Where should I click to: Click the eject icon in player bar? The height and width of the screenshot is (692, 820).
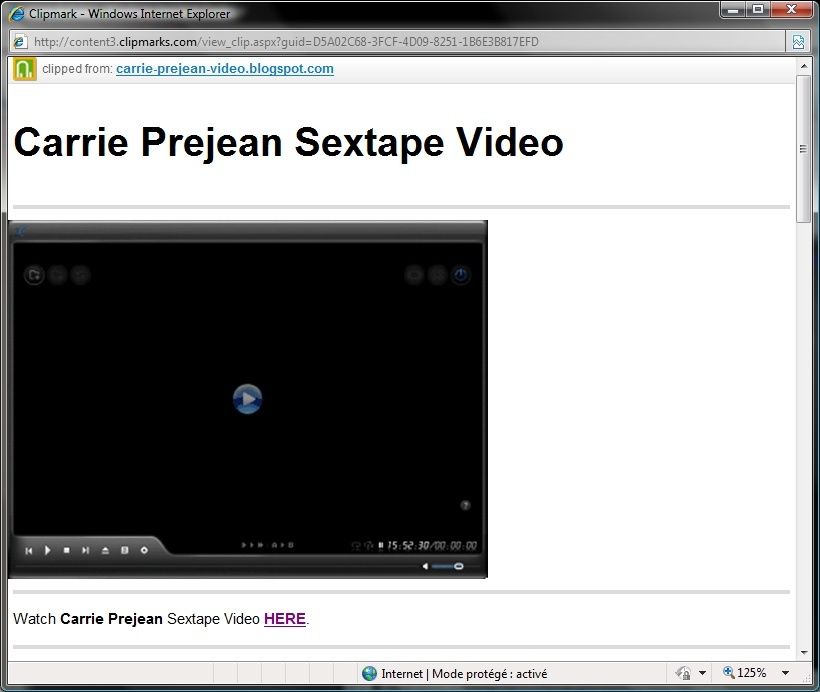tap(105, 550)
